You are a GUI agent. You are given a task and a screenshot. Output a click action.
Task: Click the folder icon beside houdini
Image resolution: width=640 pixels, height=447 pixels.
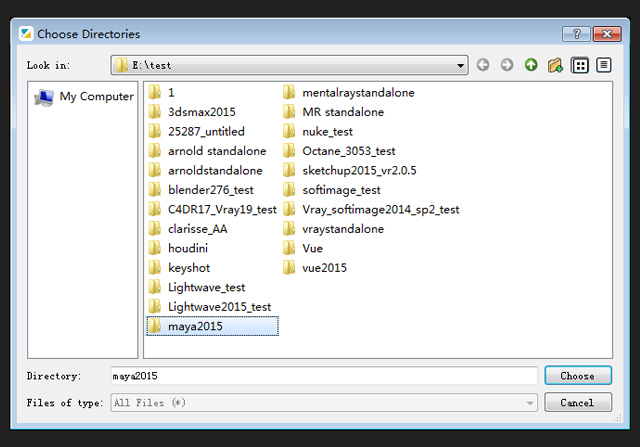155,248
